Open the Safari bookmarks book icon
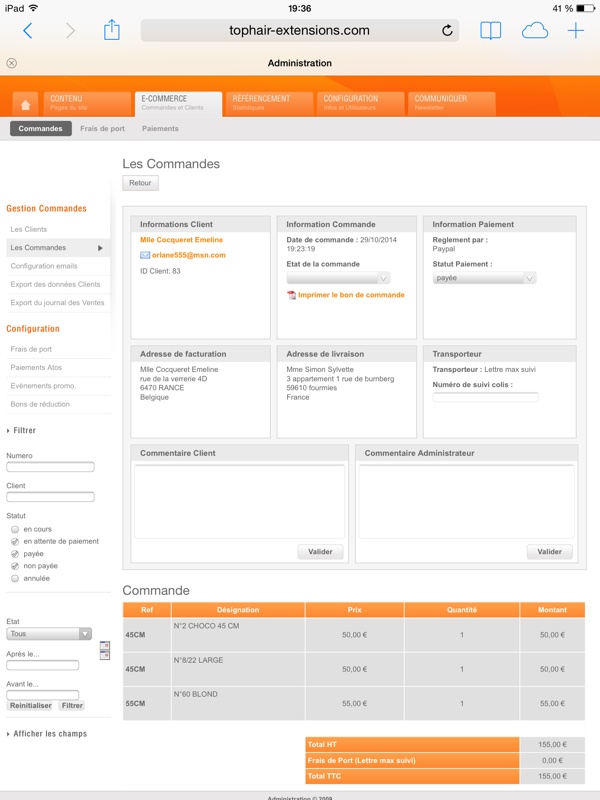600x800 pixels. pos(490,31)
